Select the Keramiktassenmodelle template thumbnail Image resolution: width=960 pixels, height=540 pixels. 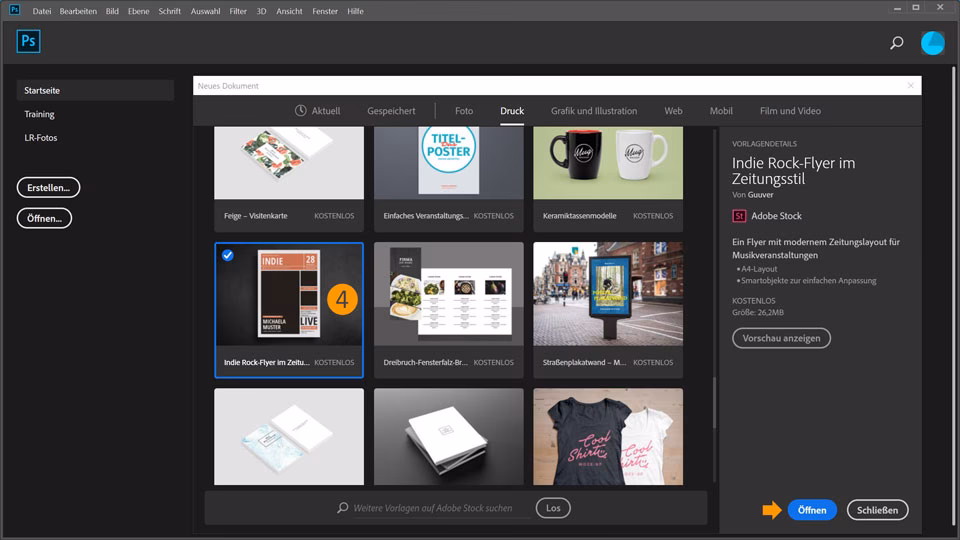point(608,163)
